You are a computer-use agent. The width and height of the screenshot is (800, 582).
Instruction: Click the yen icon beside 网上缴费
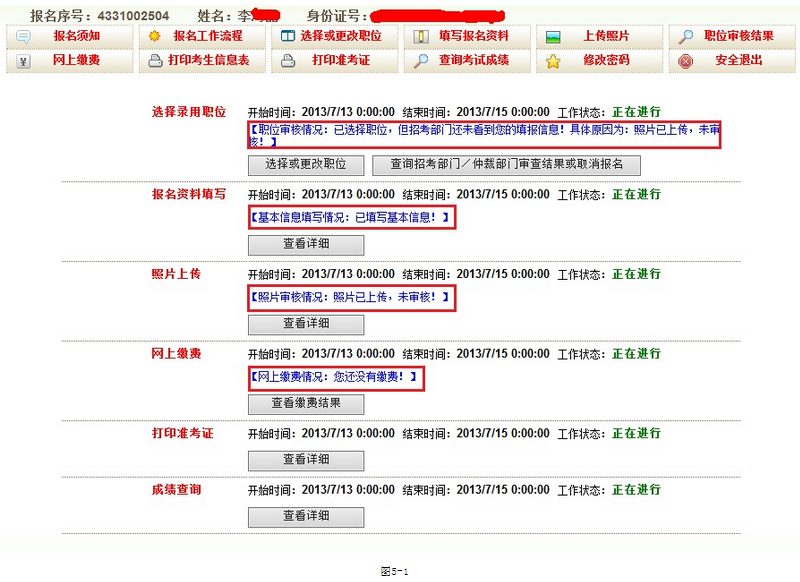tap(25, 60)
